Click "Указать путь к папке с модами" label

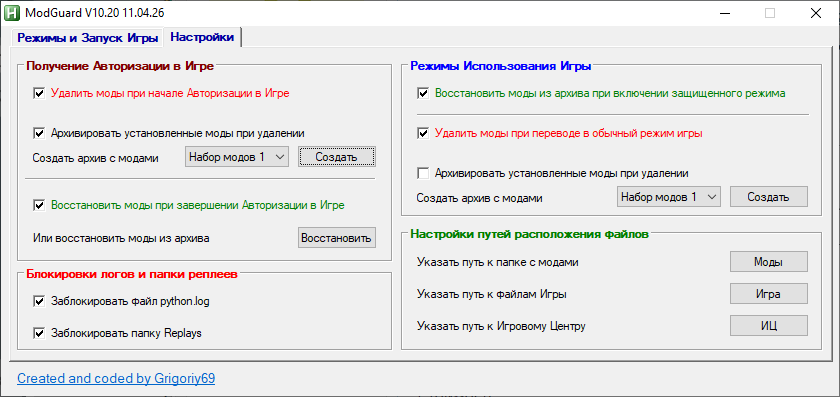498,263
